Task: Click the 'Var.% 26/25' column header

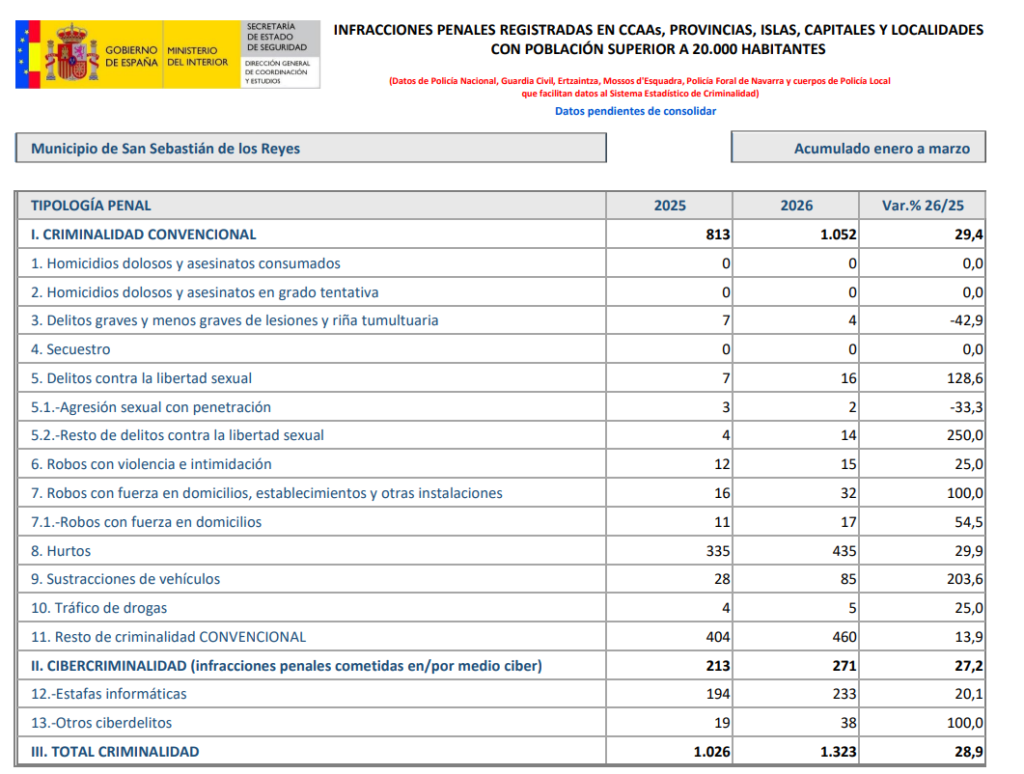Action: coord(923,205)
